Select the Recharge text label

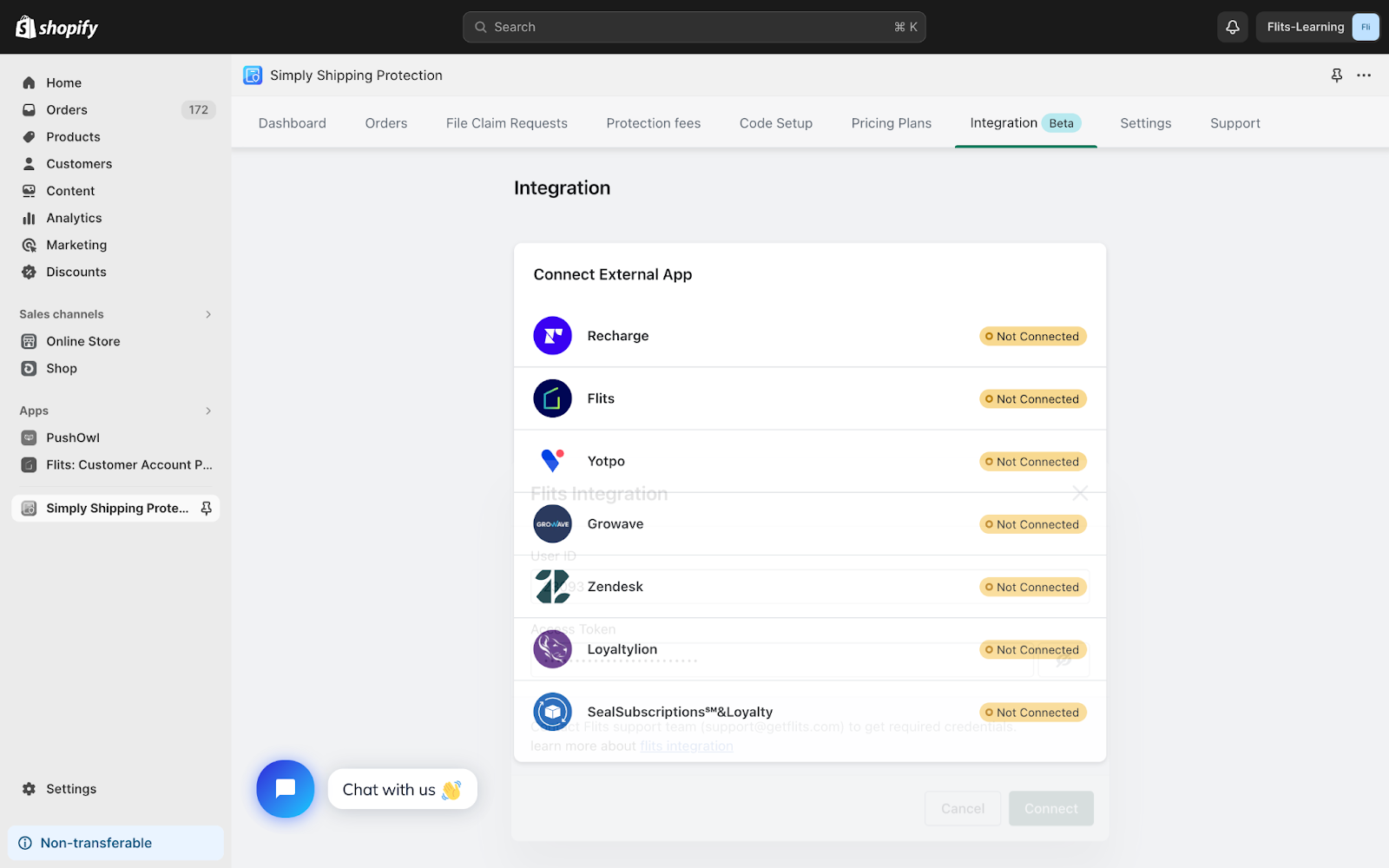[618, 336]
